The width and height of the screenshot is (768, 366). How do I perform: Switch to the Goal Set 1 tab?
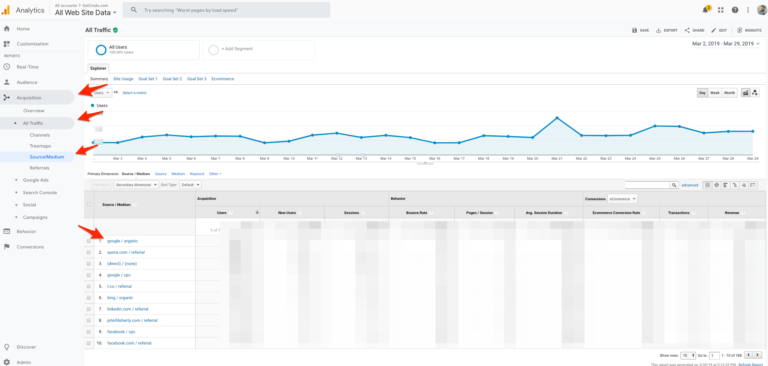coord(148,79)
